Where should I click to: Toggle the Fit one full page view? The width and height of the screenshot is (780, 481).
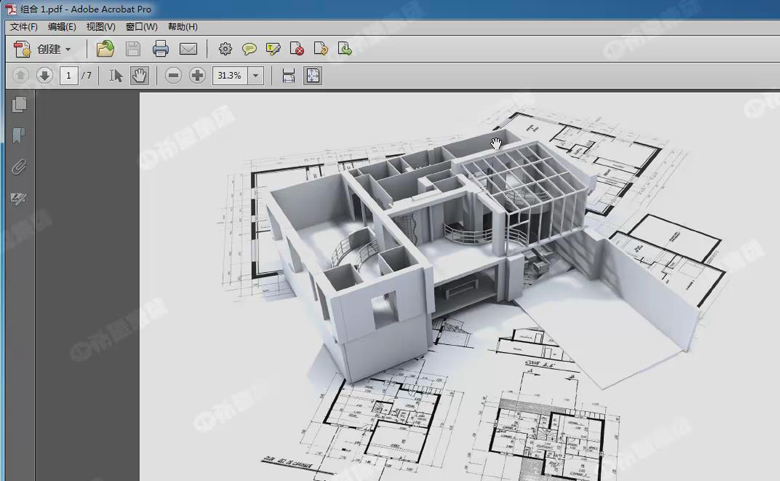coord(313,76)
